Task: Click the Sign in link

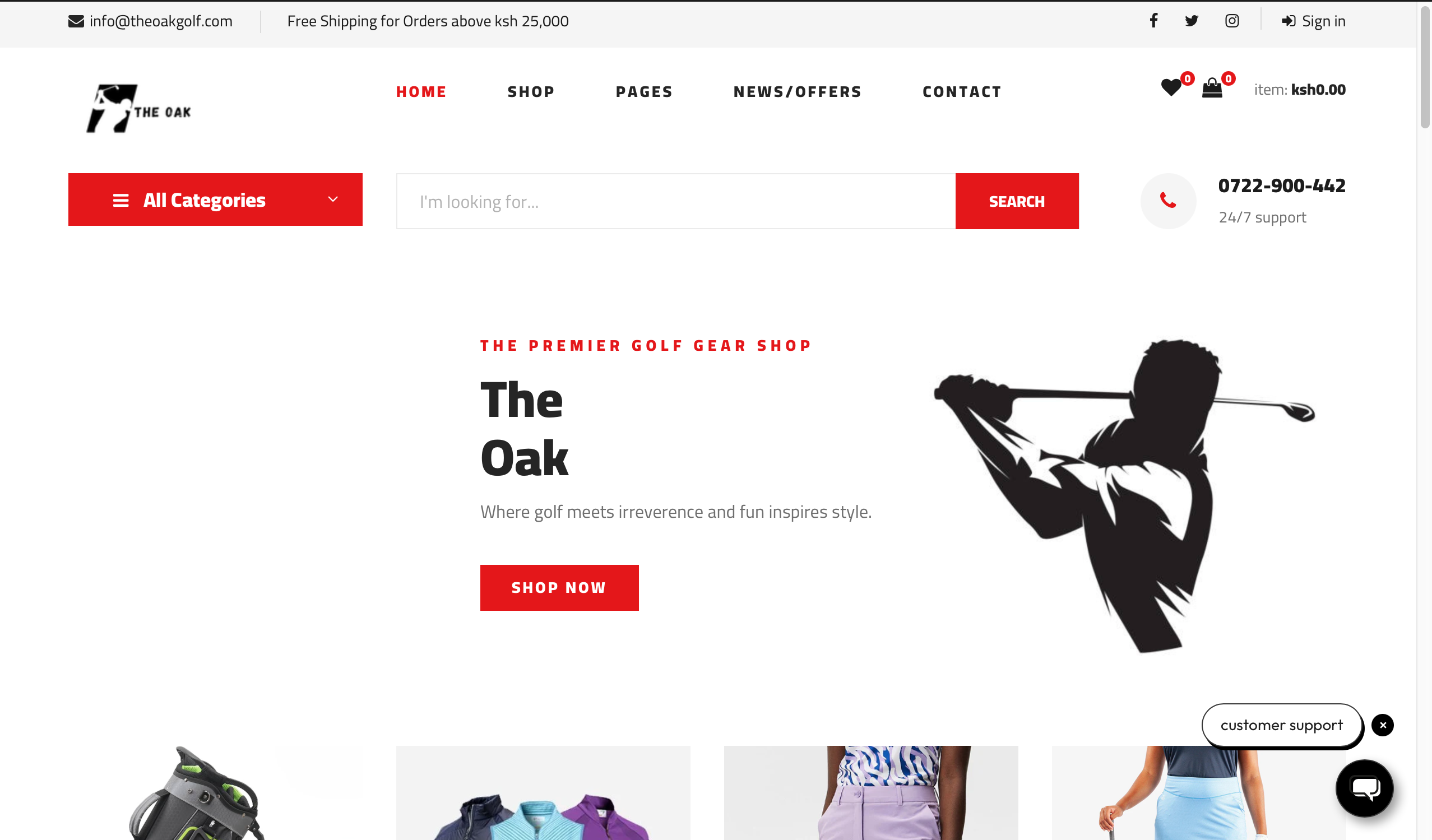Action: click(1313, 21)
